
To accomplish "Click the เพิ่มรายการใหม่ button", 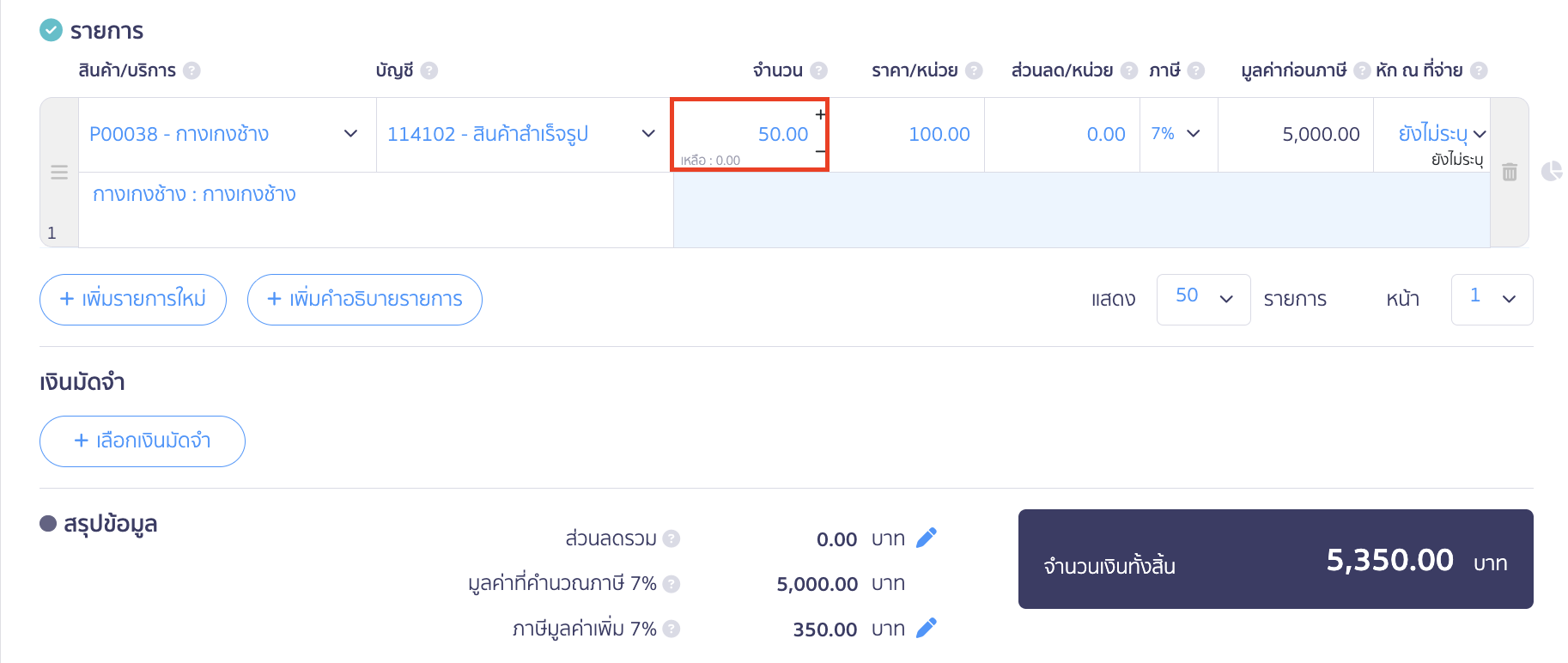I will [132, 300].
